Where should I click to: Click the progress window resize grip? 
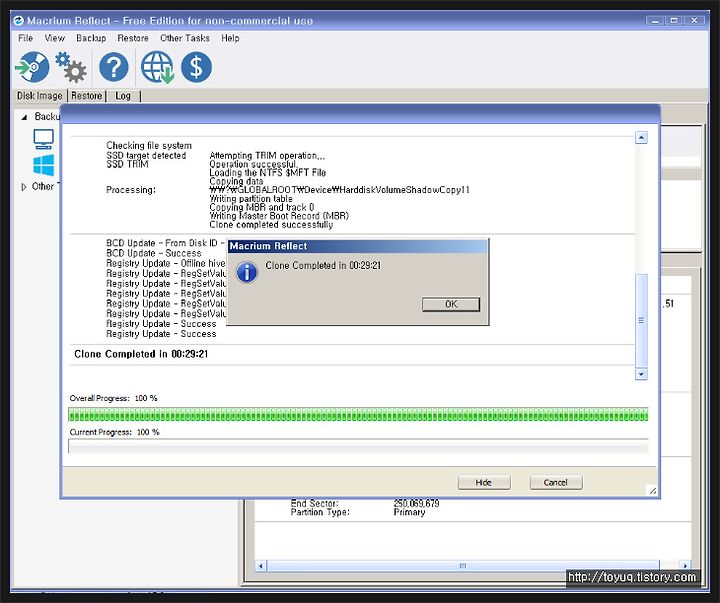click(652, 490)
